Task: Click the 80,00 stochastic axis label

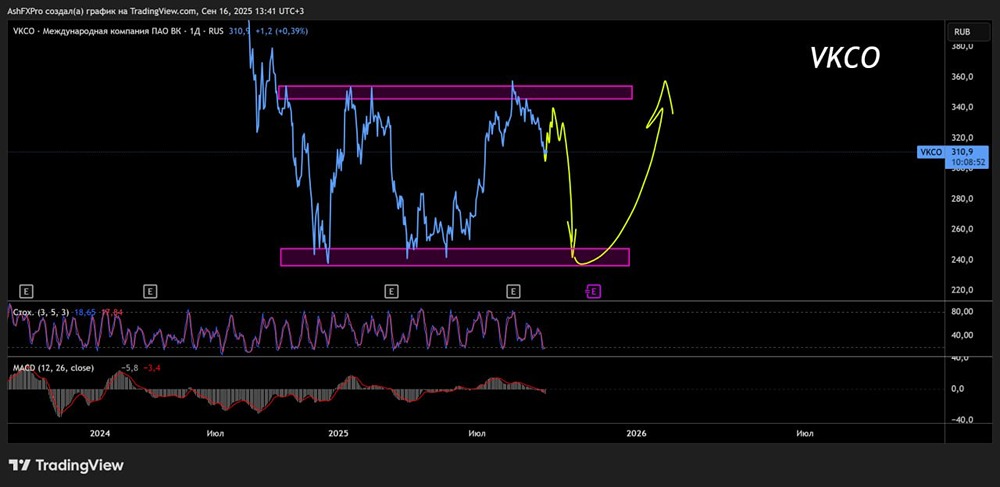Action: 962,312
